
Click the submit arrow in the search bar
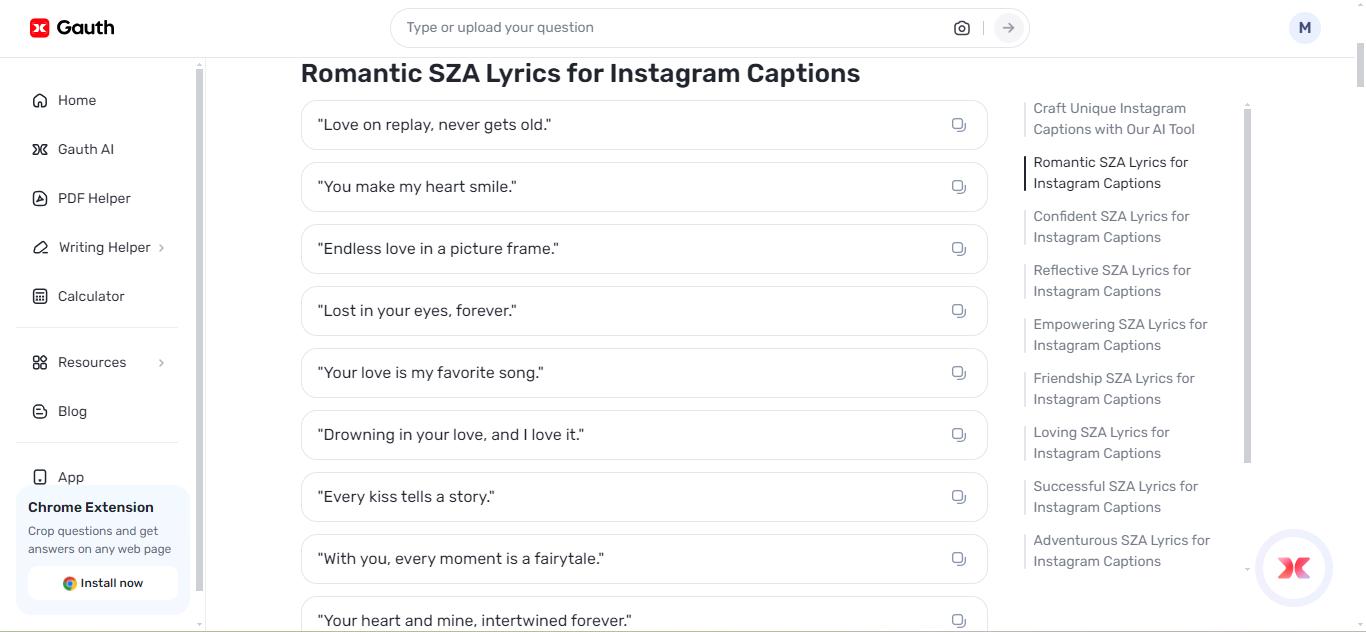(1009, 27)
